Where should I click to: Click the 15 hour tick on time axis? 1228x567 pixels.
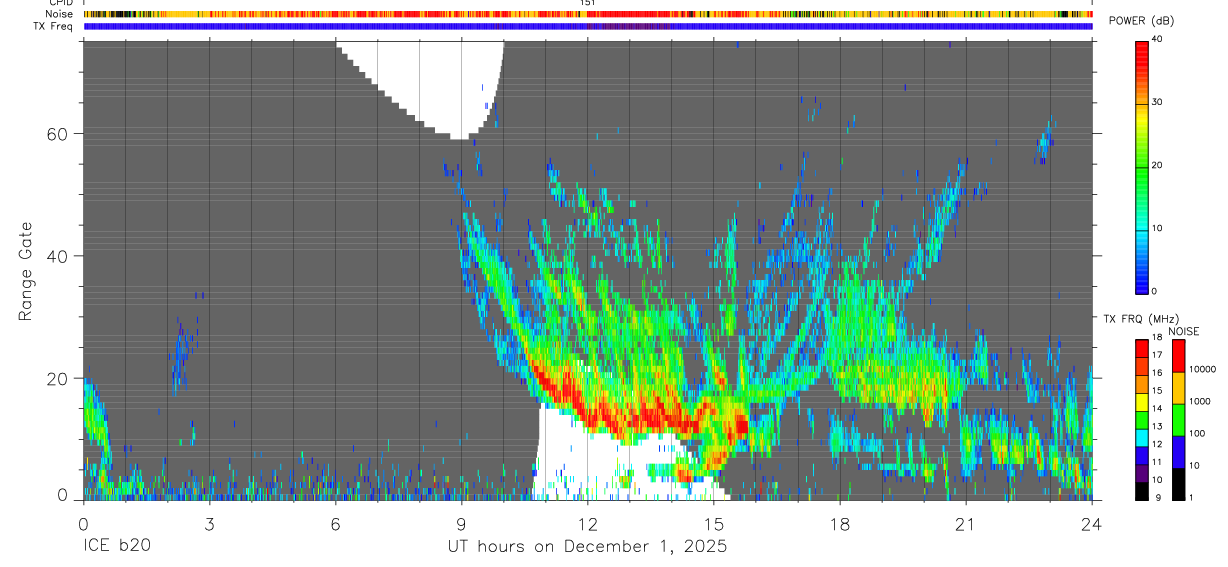click(x=714, y=523)
